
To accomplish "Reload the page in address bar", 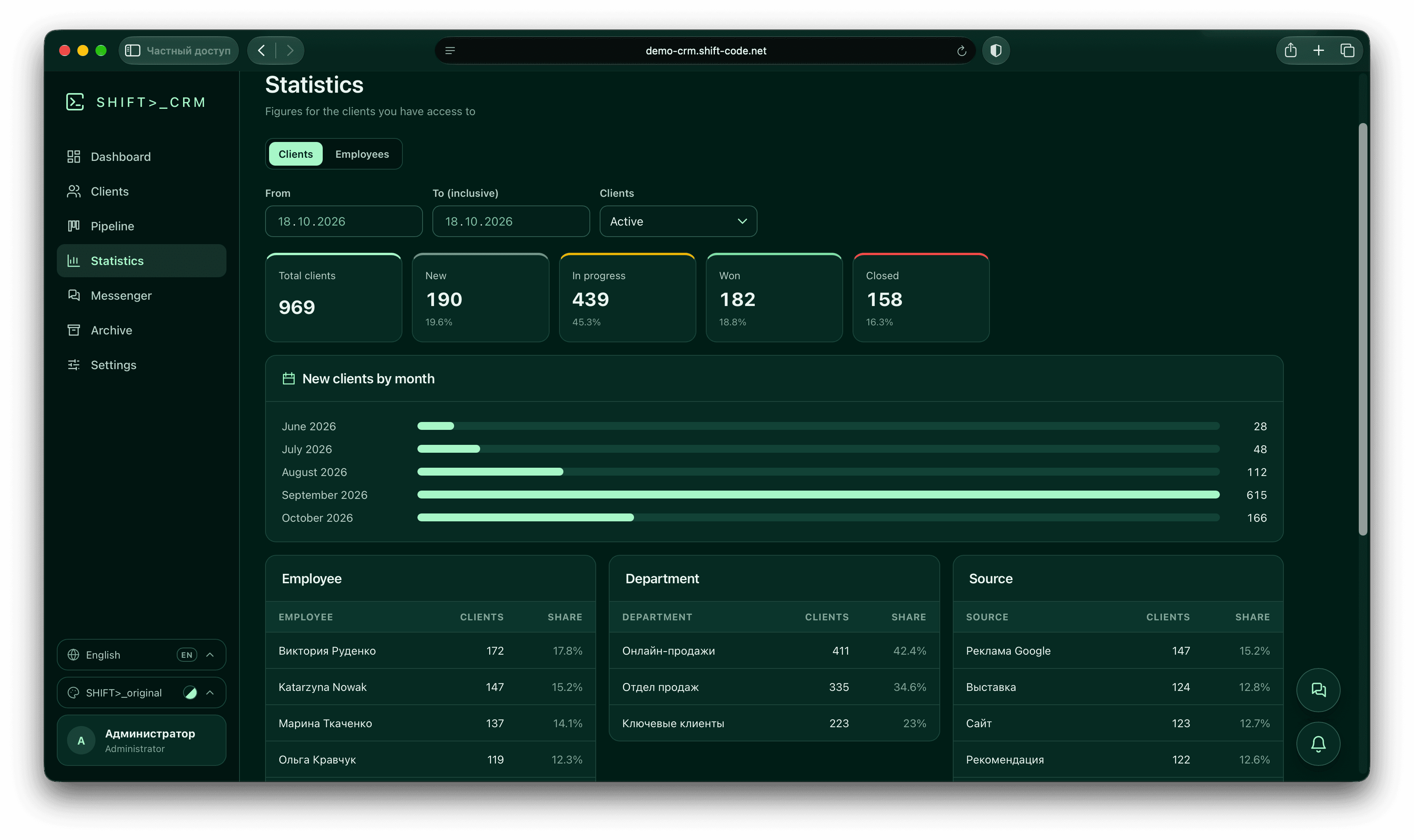I will point(961,51).
